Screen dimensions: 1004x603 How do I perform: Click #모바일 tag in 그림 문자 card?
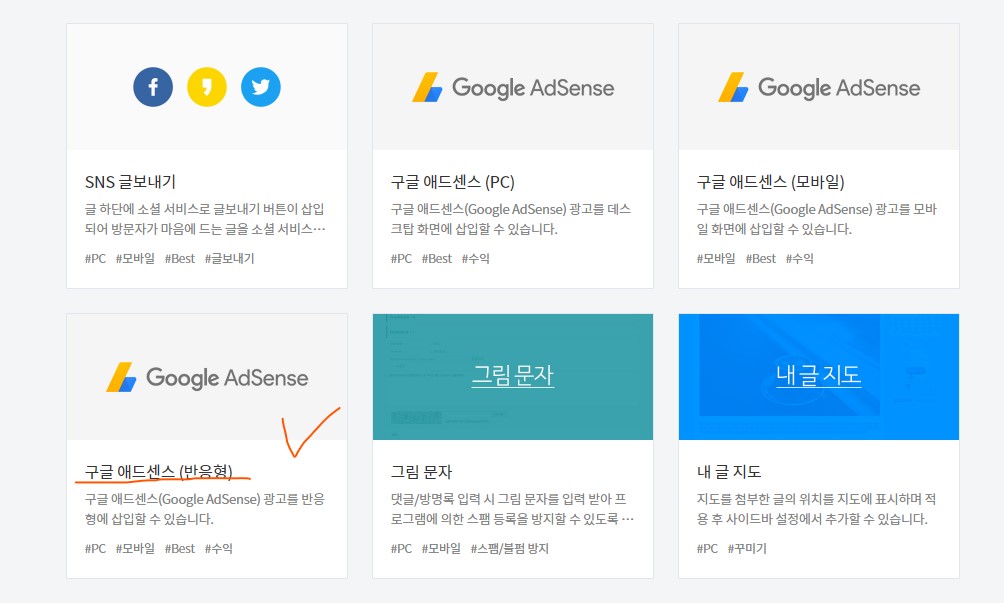coord(441,549)
